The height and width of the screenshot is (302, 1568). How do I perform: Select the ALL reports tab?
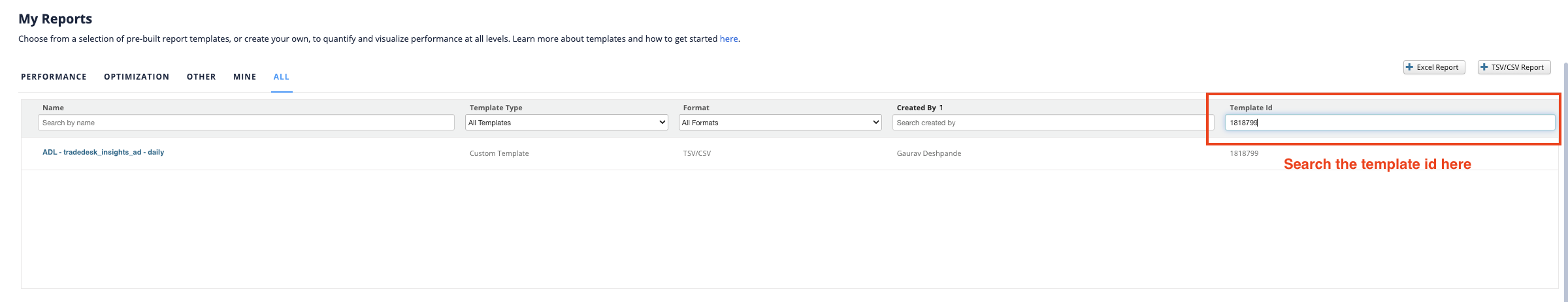point(281,77)
